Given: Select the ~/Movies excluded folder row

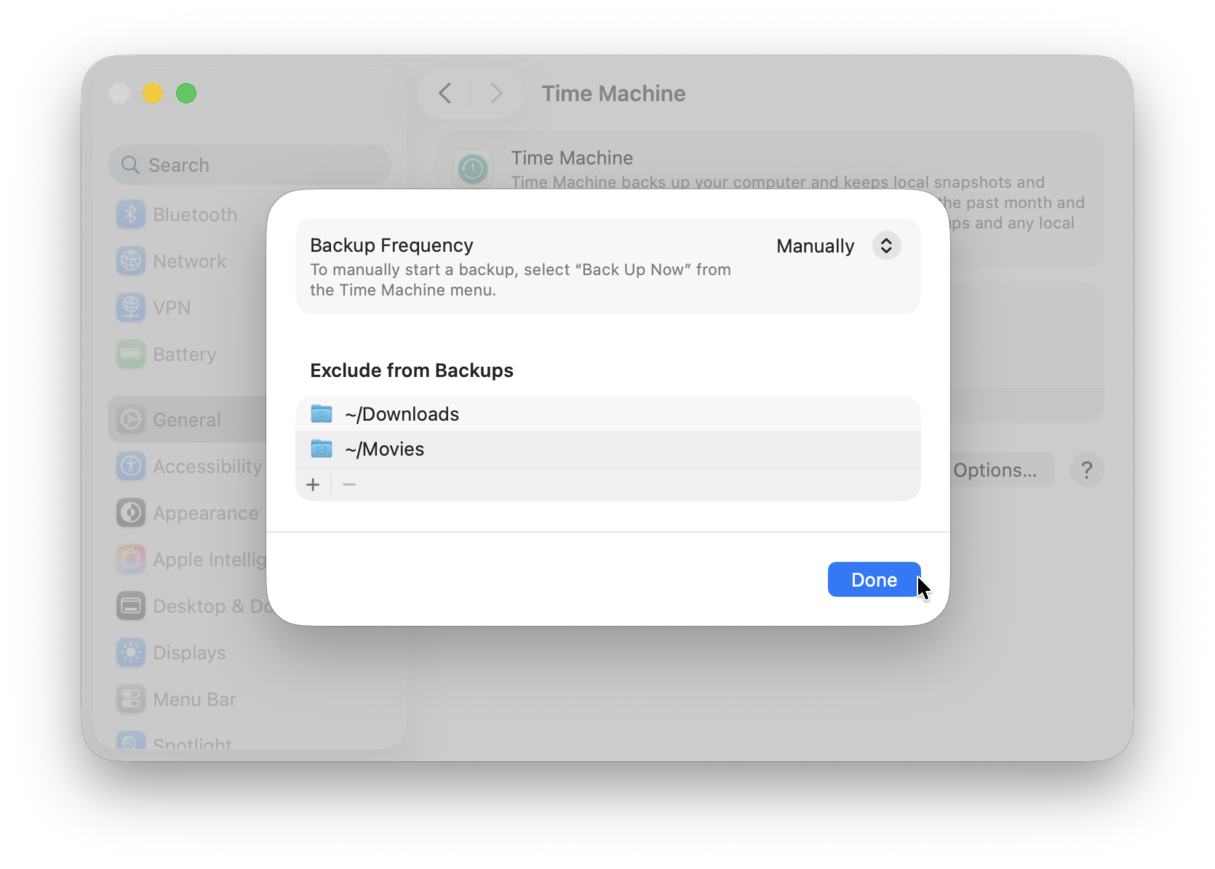Looking at the screenshot, I should [608, 449].
